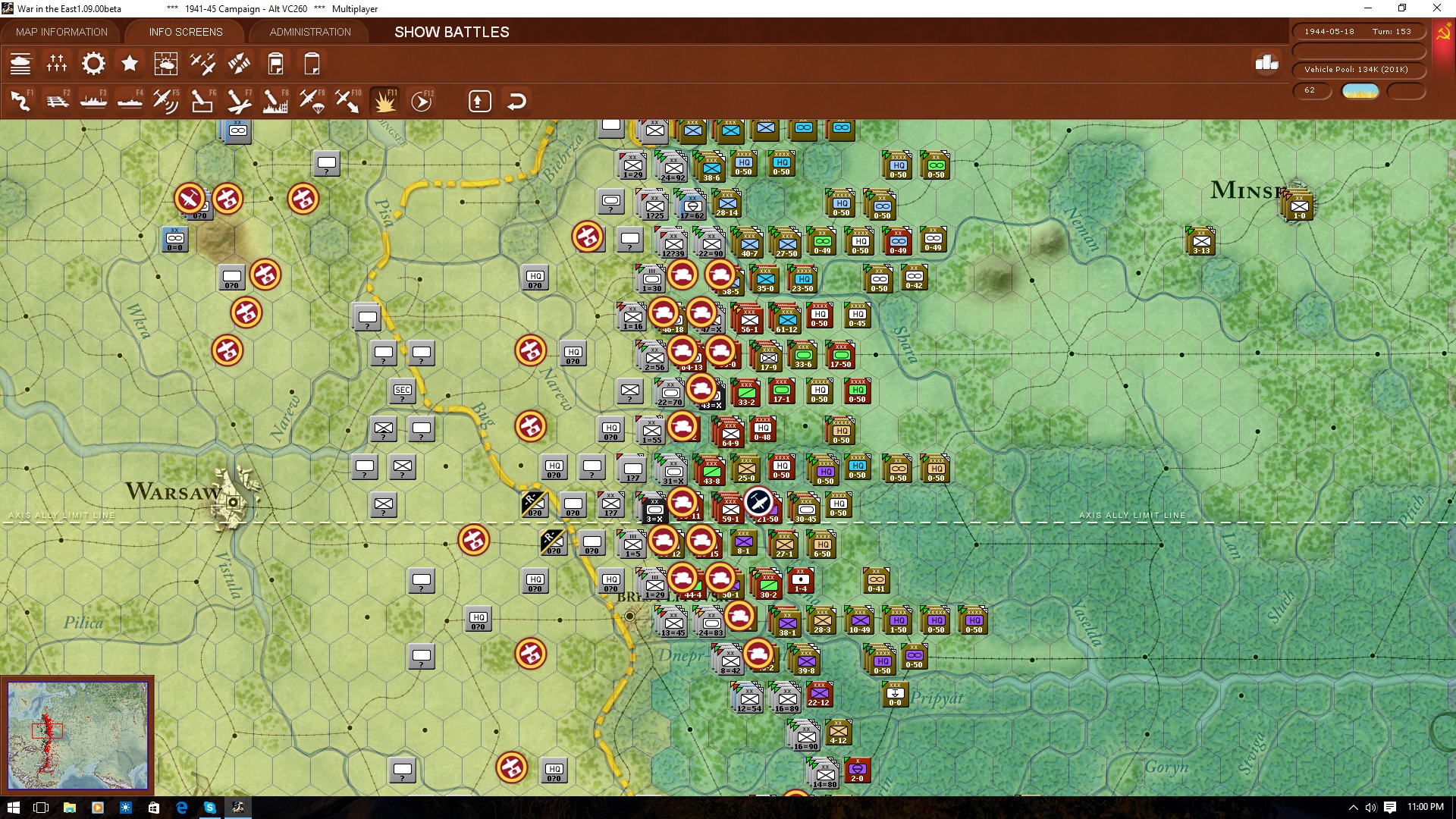Open the Map Information tab

click(61, 32)
